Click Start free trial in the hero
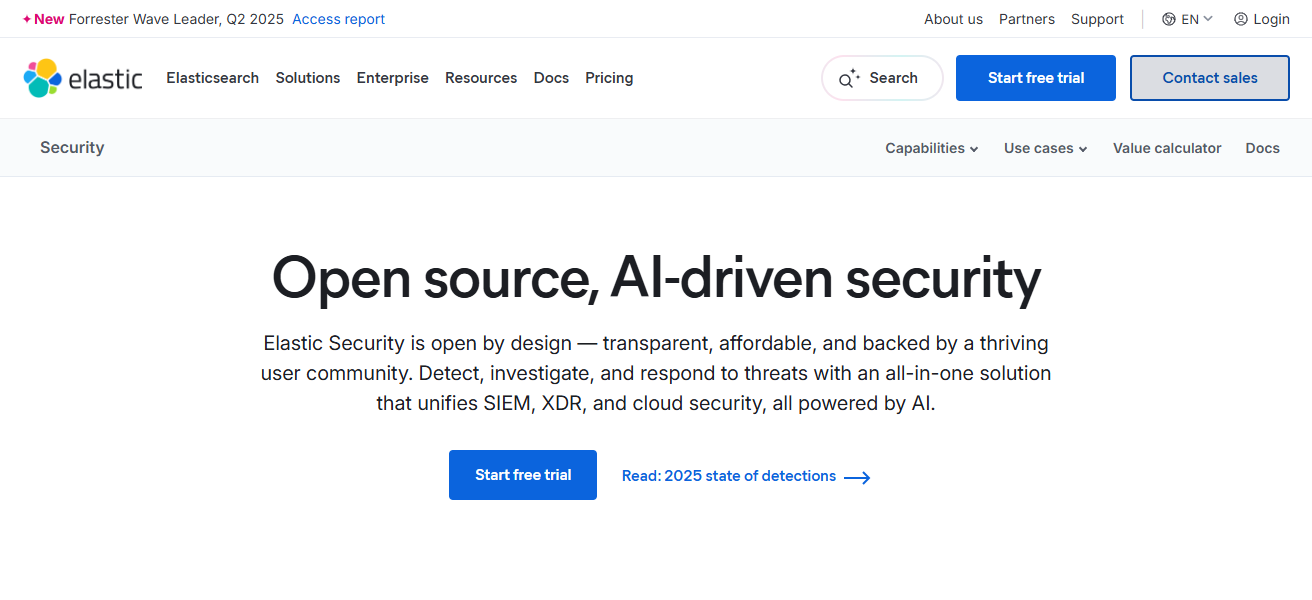 (x=522, y=474)
